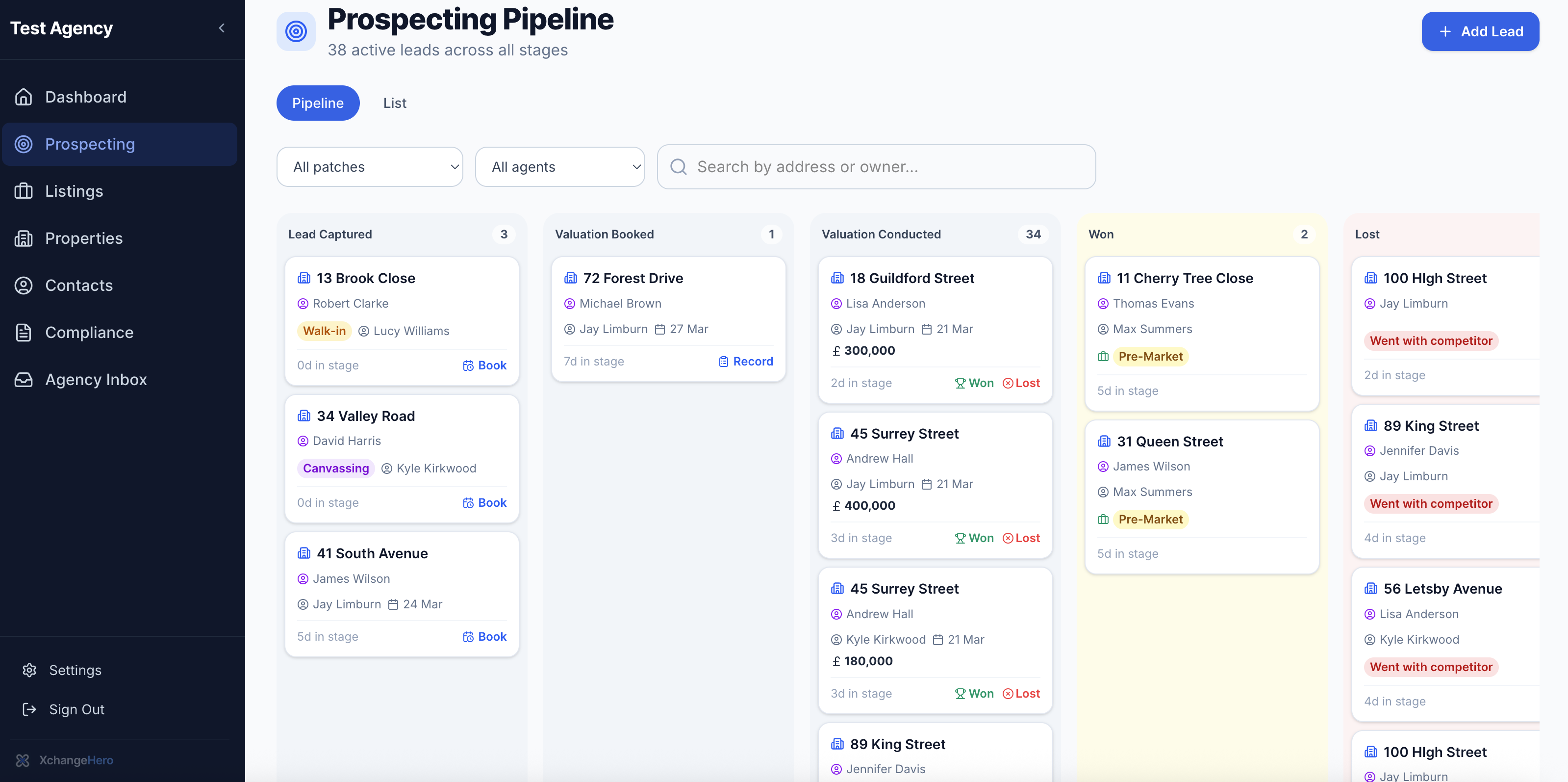The height and width of the screenshot is (782, 1568).
Task: Record the valuation for 72 Forest Drive
Action: click(x=746, y=361)
